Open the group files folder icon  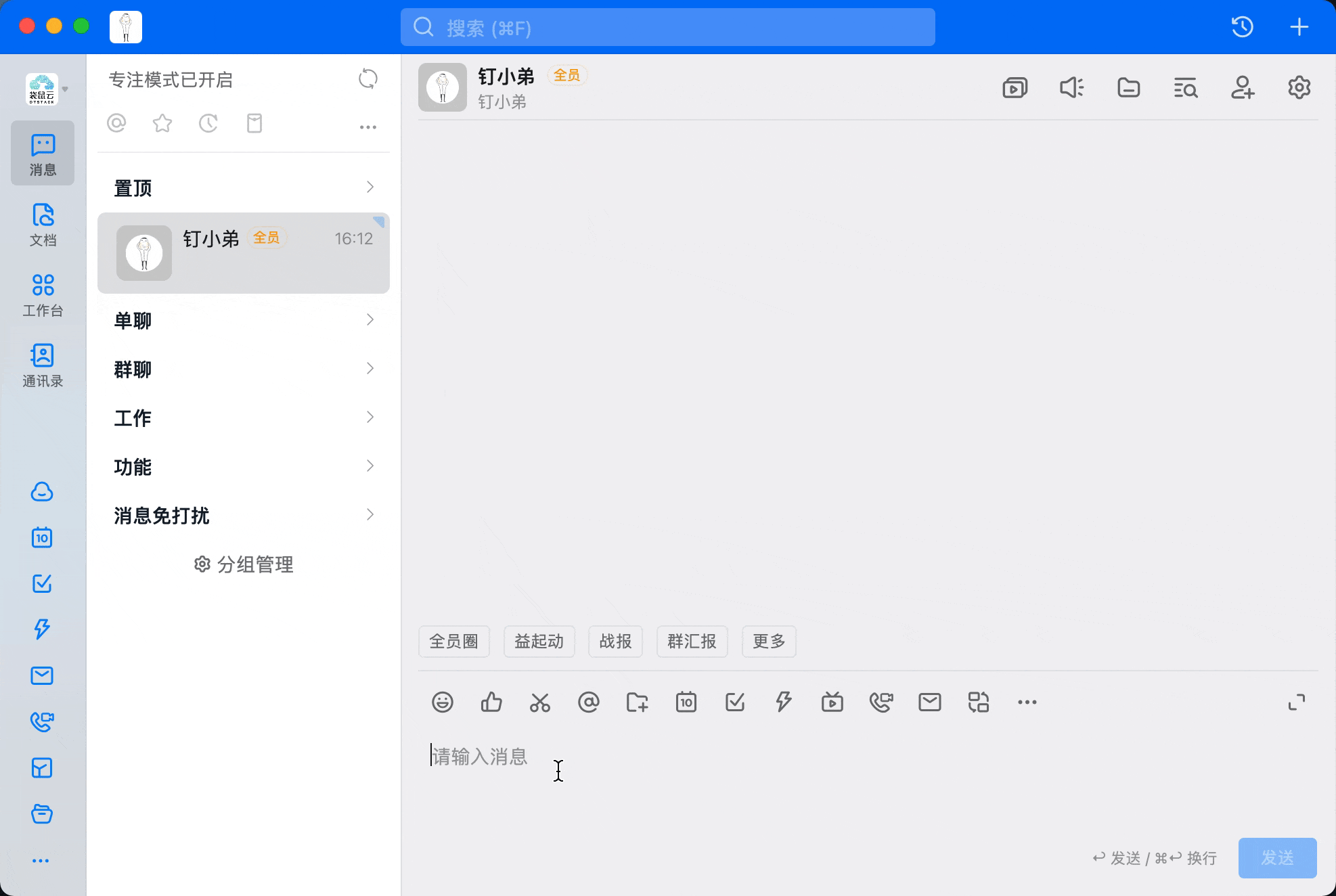click(1128, 88)
